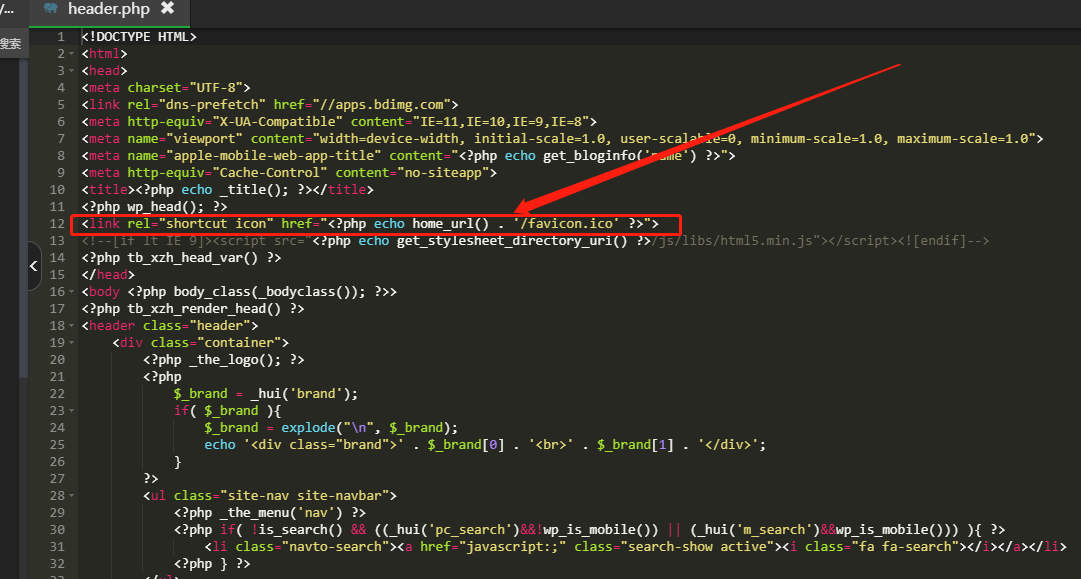Click line number 32 in the gutter
1081x579 pixels.
pos(57,564)
